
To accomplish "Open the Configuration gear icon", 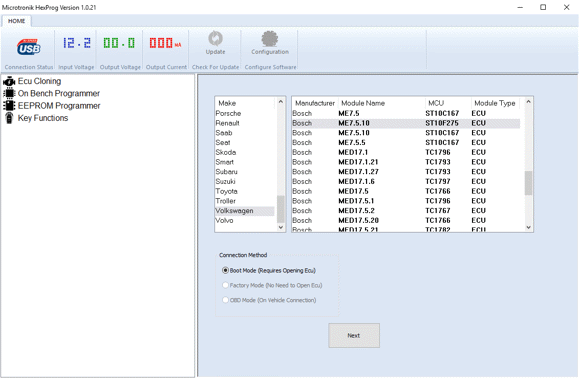I will (x=270, y=39).
